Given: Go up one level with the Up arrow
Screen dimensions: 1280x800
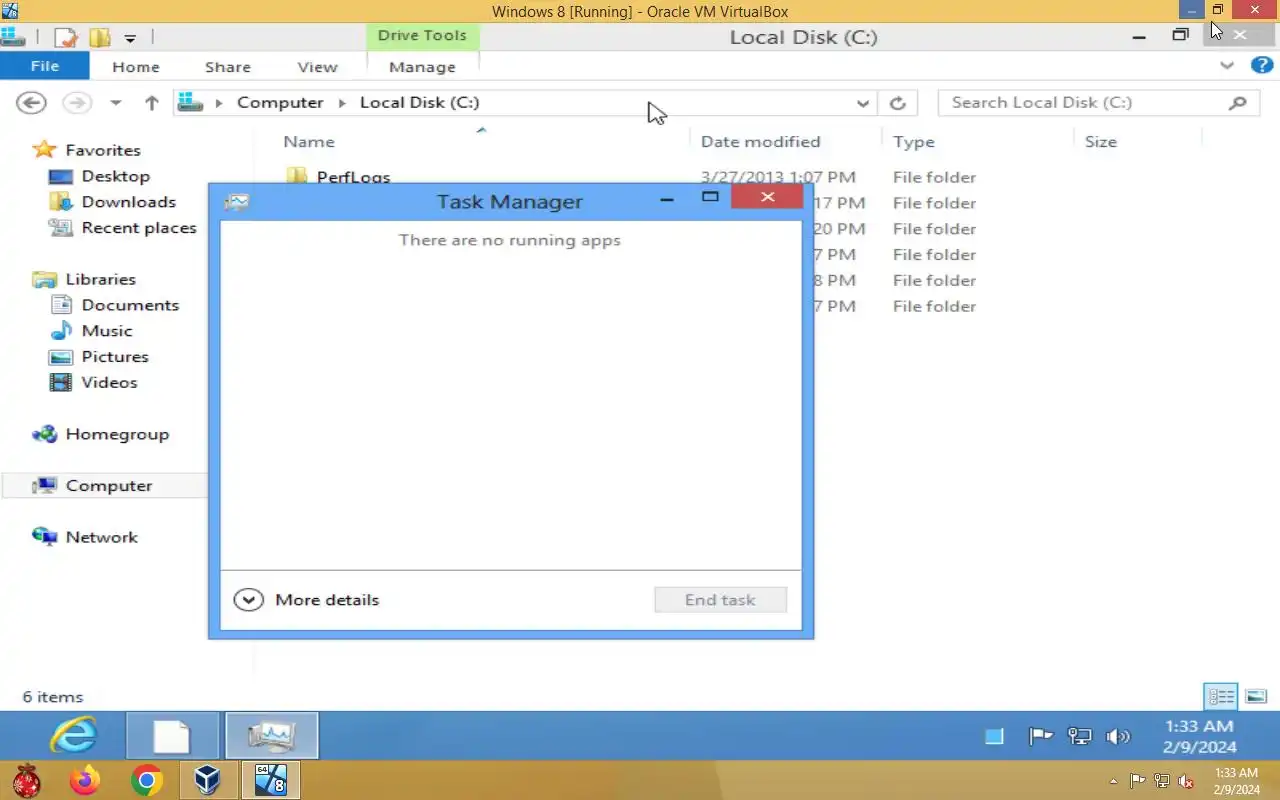Looking at the screenshot, I should 151,102.
